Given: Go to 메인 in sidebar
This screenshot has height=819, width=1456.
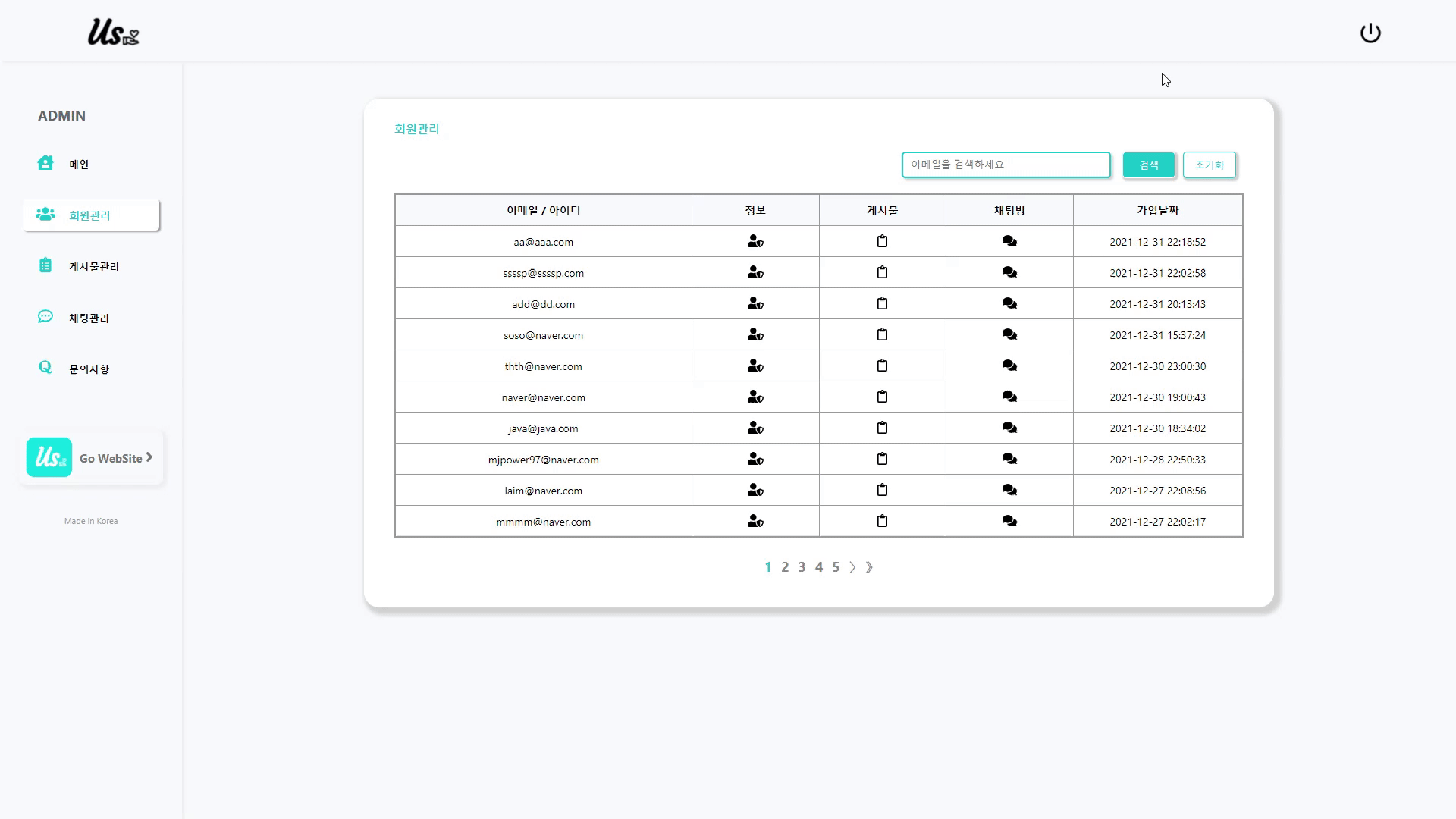Looking at the screenshot, I should point(91,164).
